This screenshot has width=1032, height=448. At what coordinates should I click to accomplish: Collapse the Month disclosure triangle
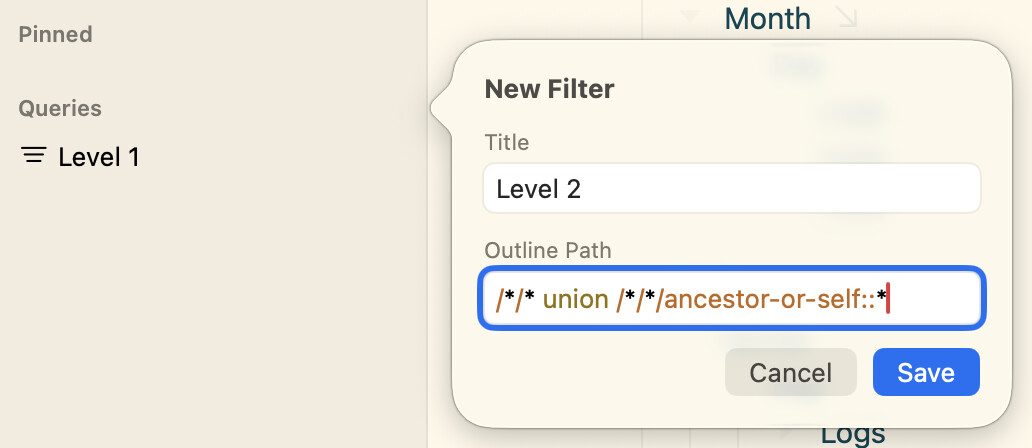(689, 17)
